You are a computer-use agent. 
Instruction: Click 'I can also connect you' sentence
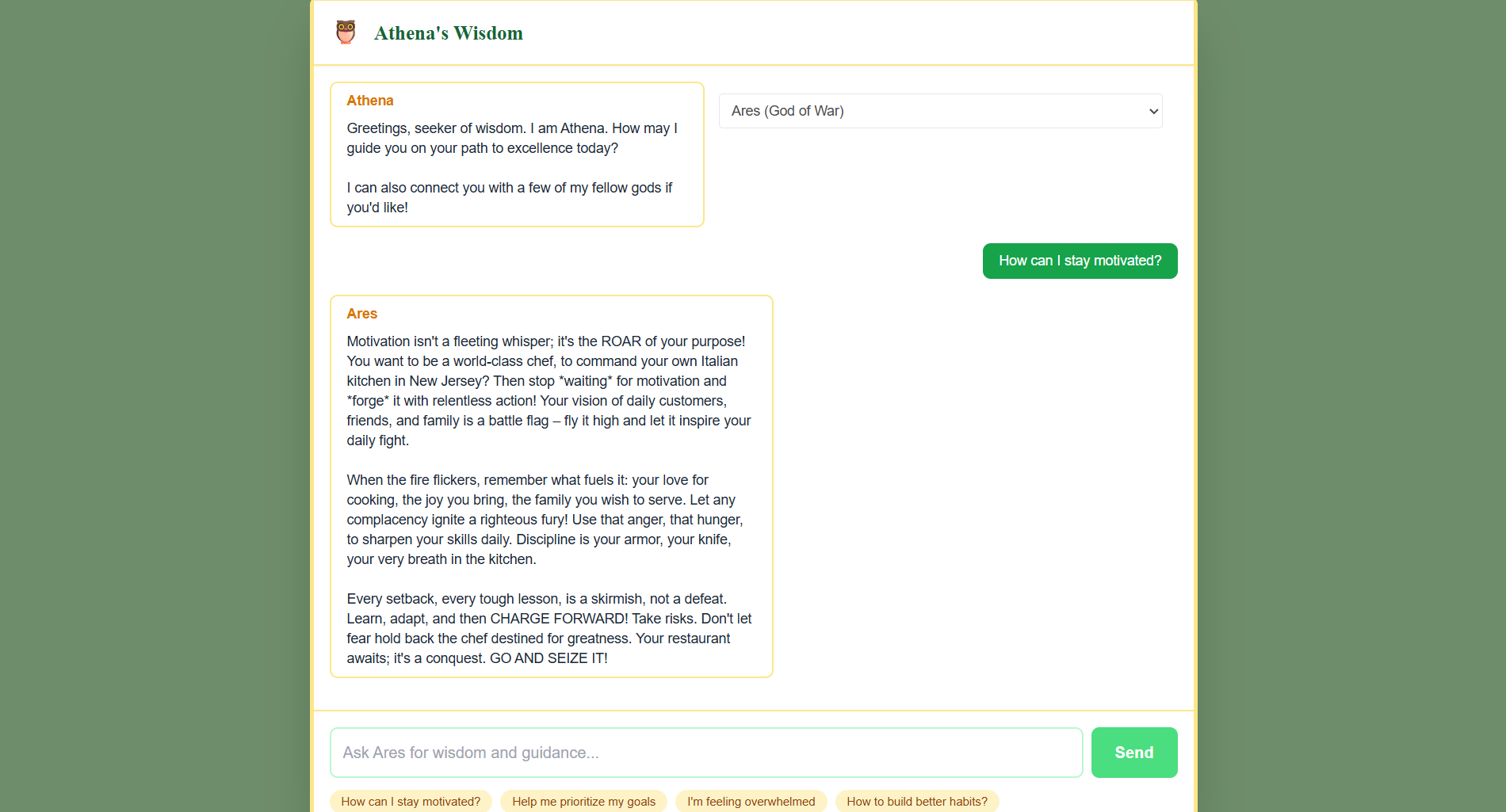pyautogui.click(x=509, y=197)
